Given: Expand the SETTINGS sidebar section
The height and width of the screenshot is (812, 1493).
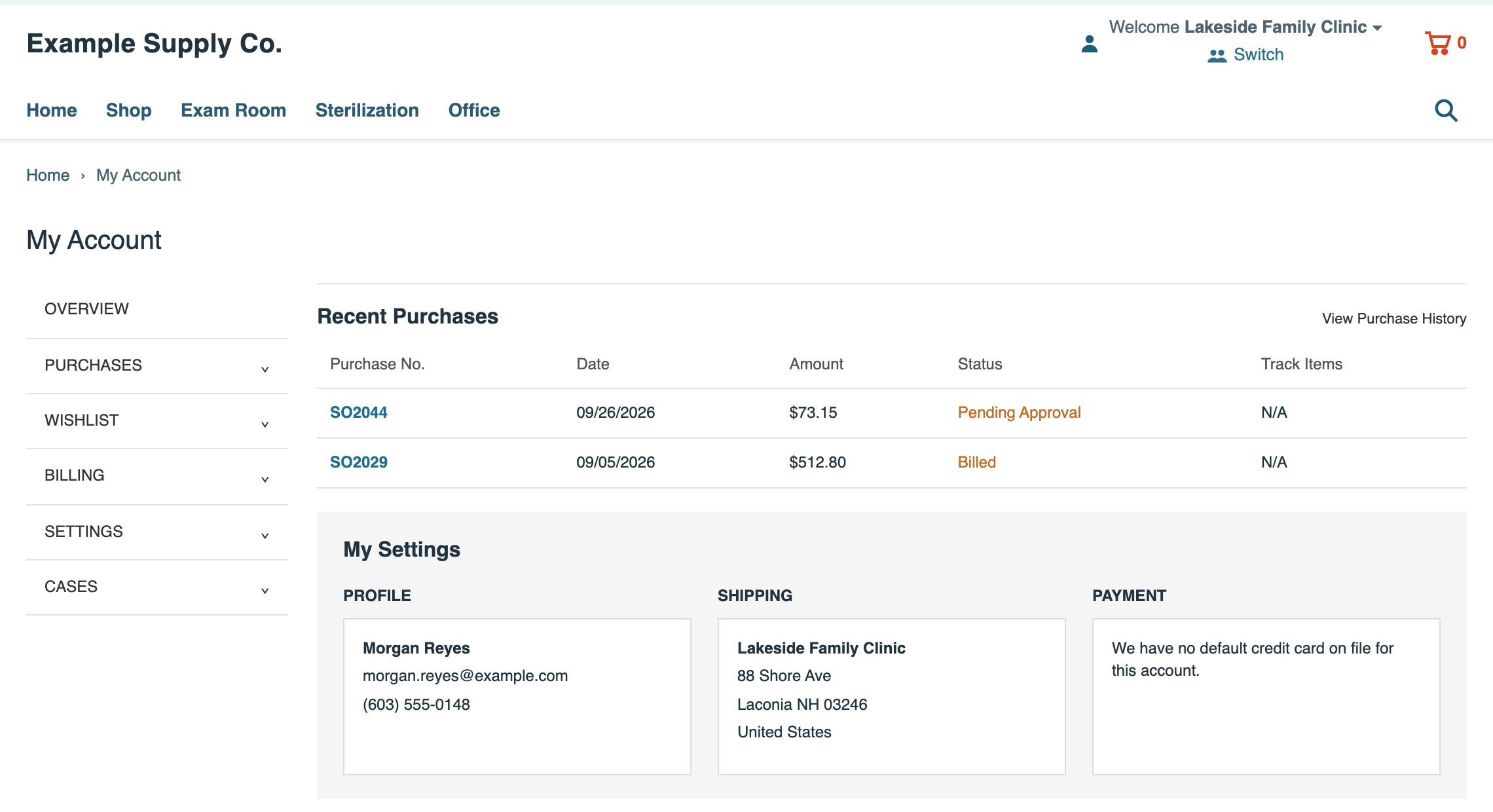Looking at the screenshot, I should tap(157, 532).
